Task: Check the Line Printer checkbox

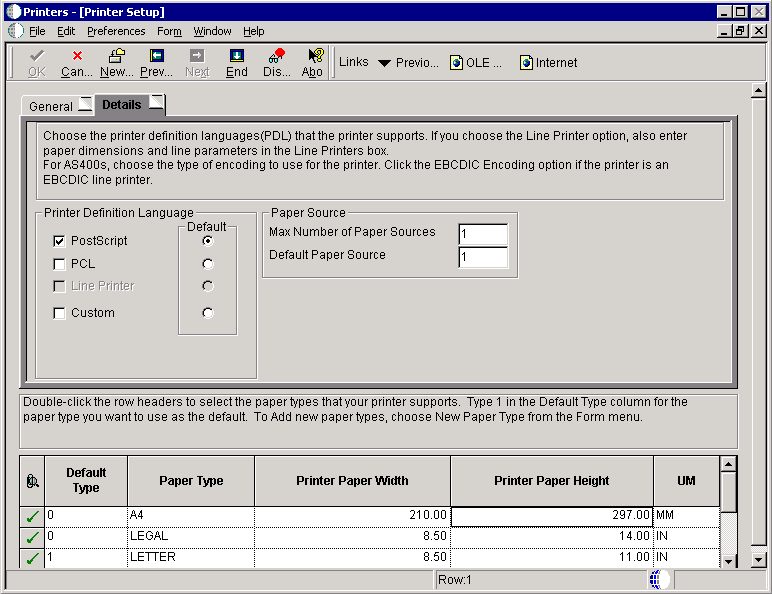Action: (x=59, y=286)
